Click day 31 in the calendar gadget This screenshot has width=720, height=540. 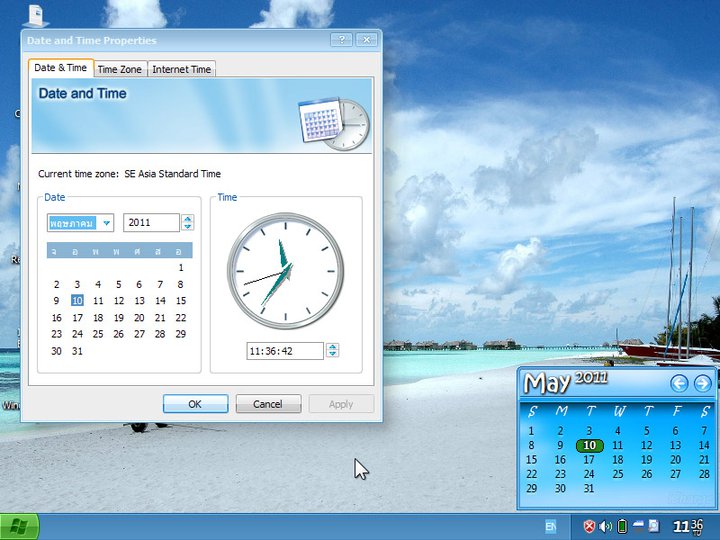click(x=589, y=489)
